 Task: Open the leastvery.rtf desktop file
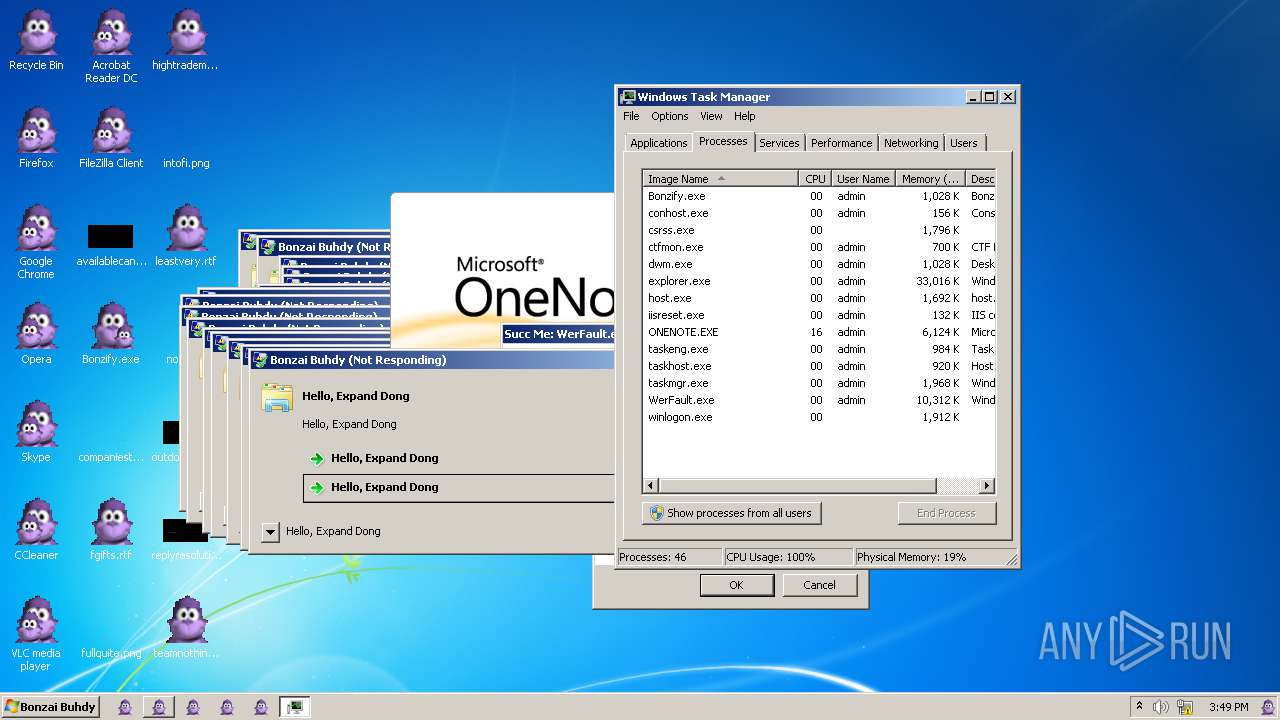point(185,236)
